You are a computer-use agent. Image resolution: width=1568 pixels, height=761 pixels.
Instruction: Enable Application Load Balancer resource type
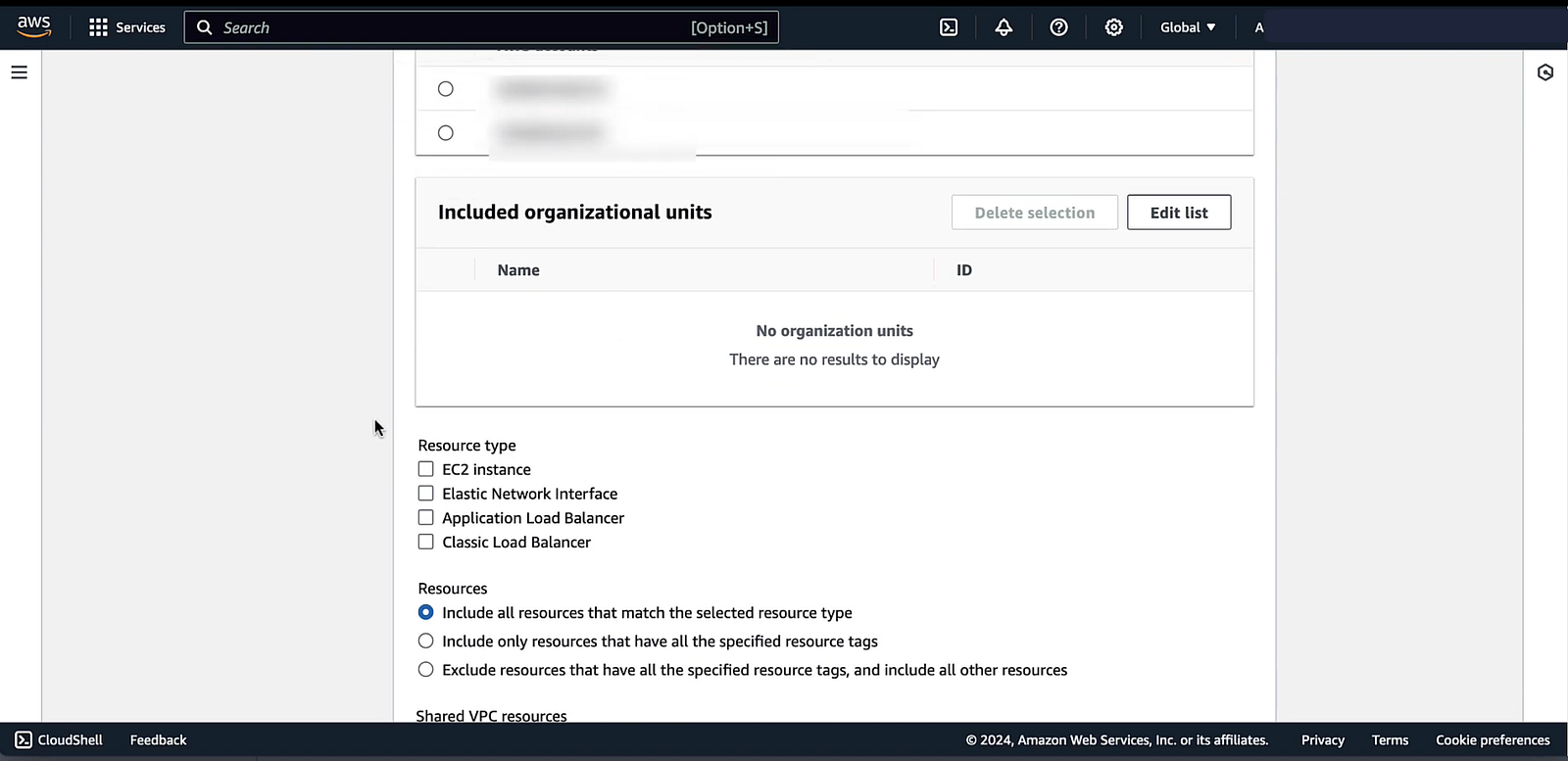tap(425, 517)
